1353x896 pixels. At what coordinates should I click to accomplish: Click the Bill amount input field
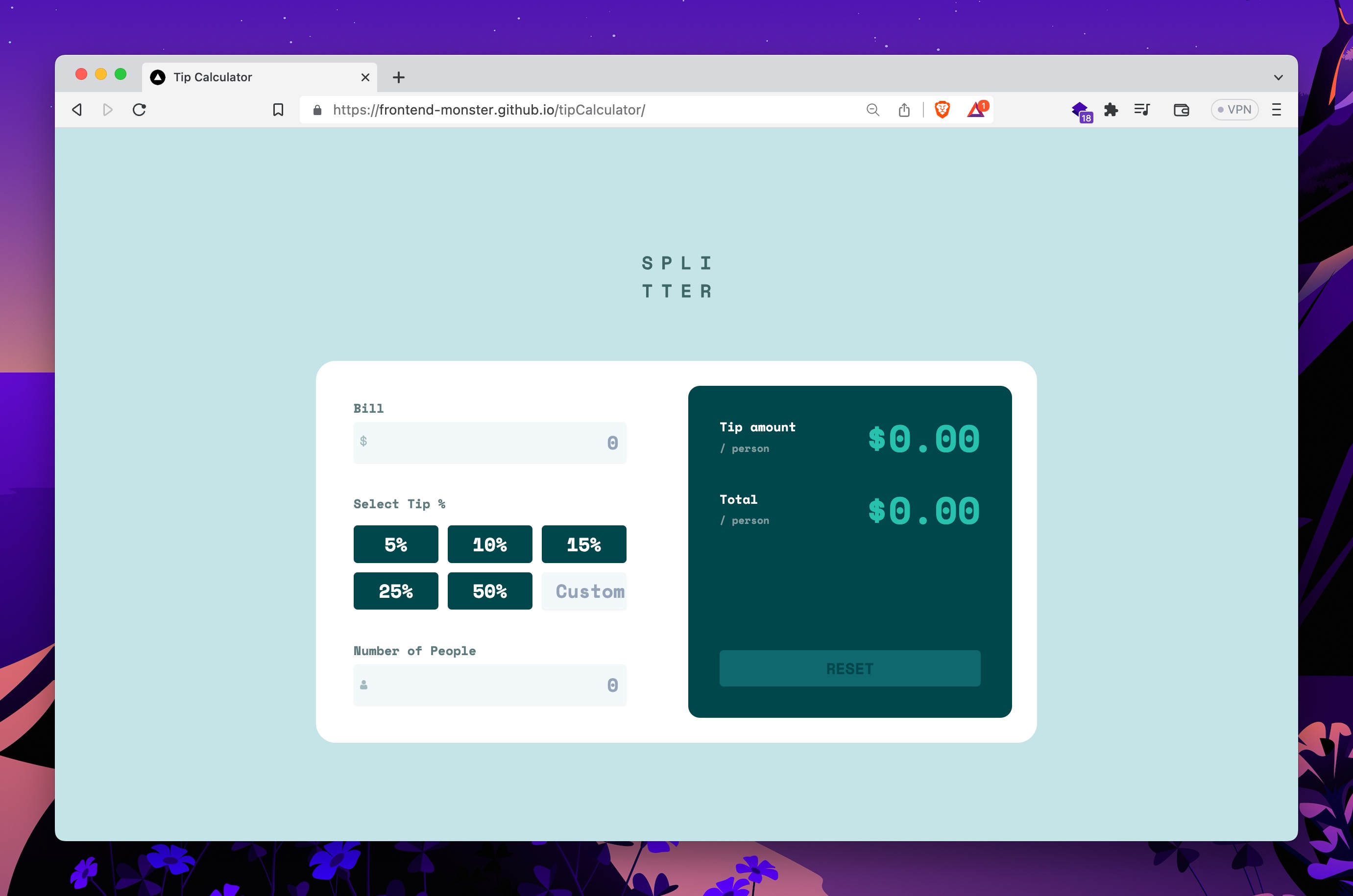[489, 442]
